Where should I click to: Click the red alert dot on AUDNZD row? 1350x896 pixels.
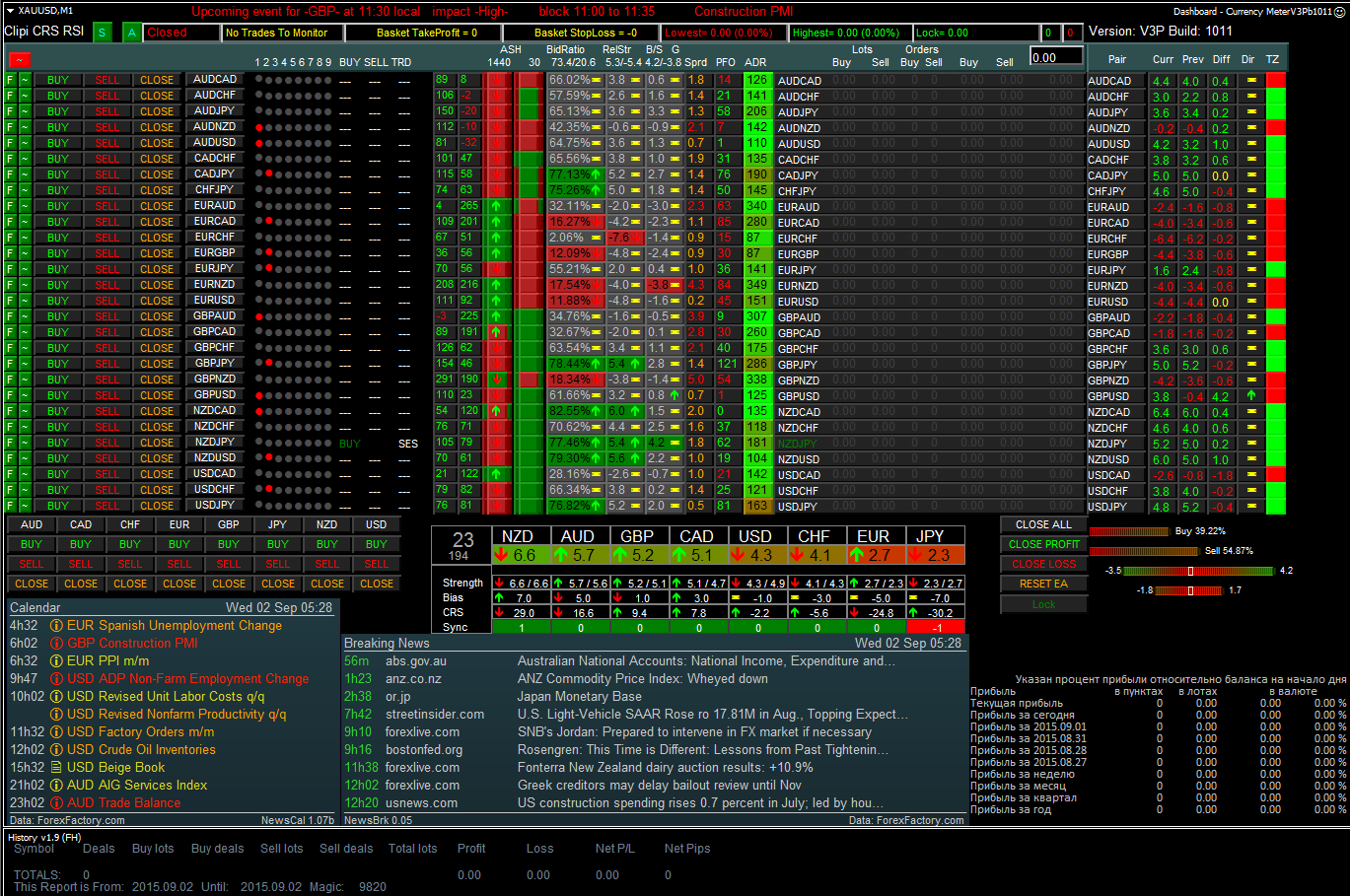pos(259,127)
